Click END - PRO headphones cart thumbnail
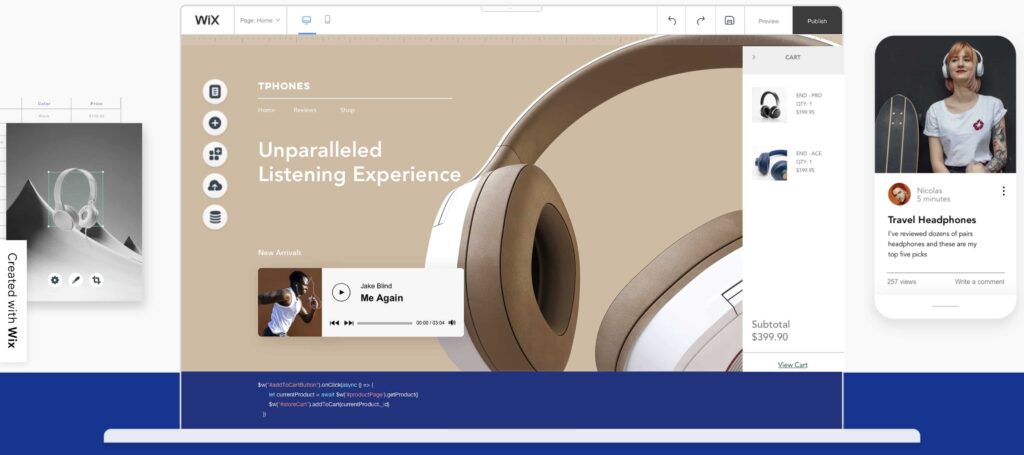The image size is (1024, 455). pyautogui.click(x=769, y=104)
